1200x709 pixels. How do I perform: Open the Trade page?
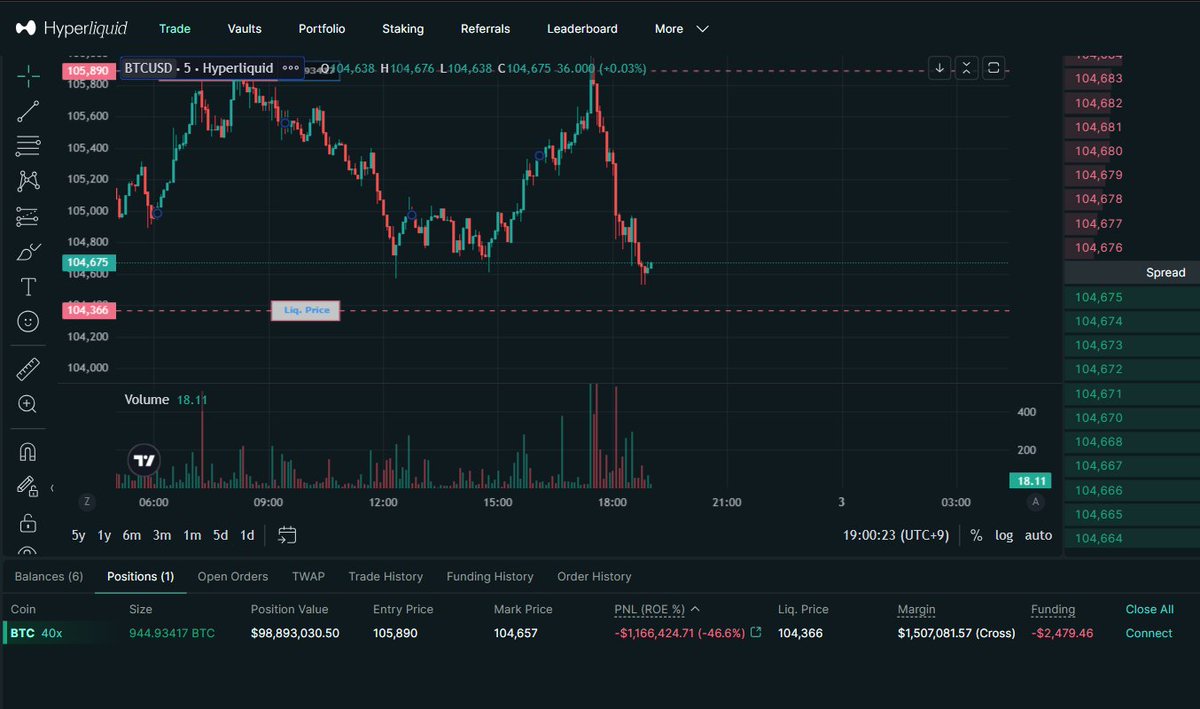click(x=175, y=29)
